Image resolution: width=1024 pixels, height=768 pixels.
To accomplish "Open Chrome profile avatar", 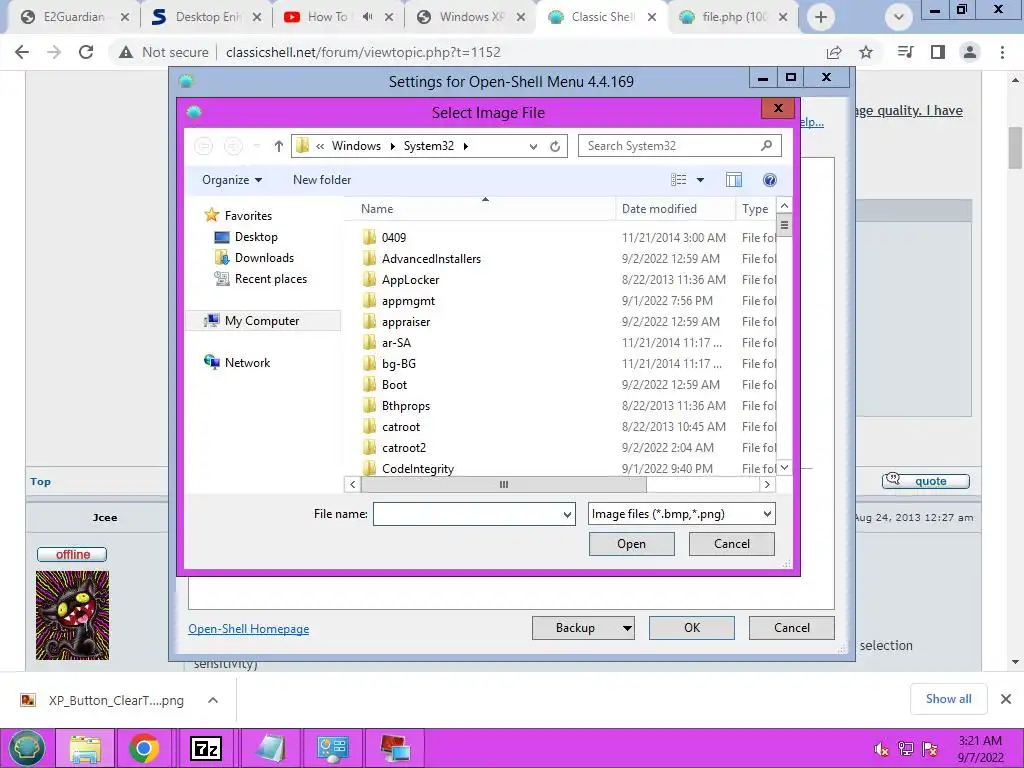I will [970, 52].
